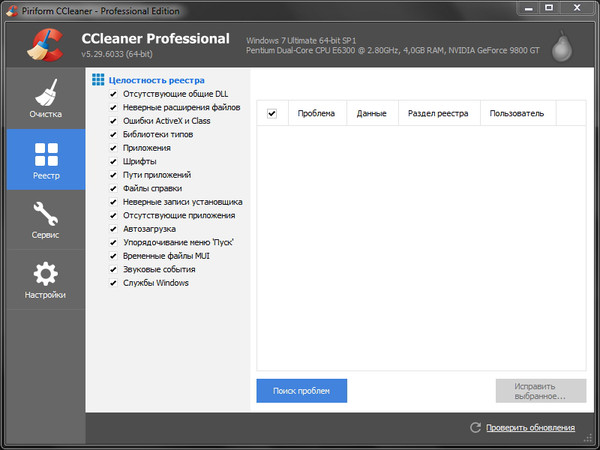Toggle Библиотеки типов checkbox
Screen dimensions: 600x450
113,134
